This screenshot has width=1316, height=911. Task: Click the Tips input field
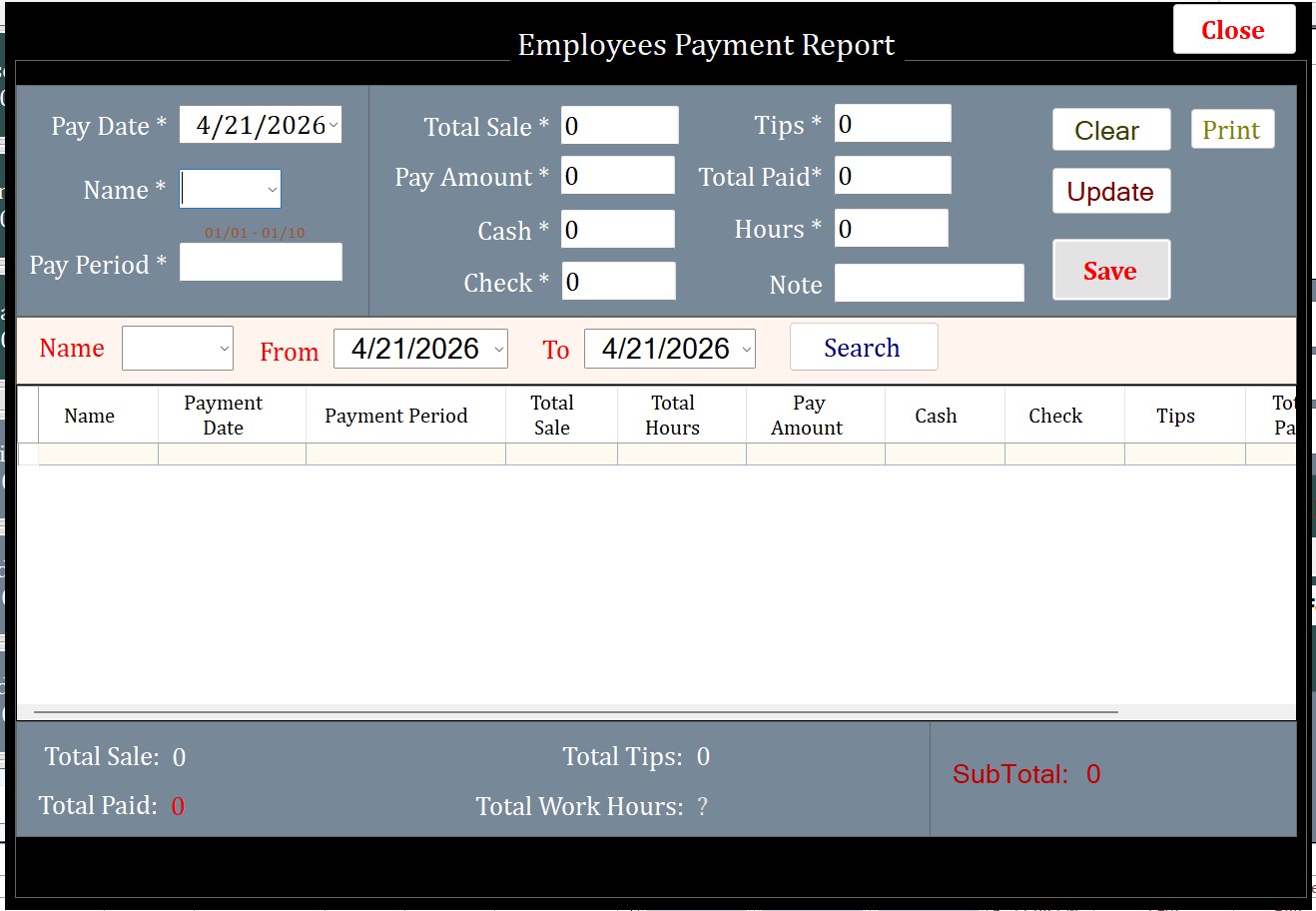click(893, 124)
